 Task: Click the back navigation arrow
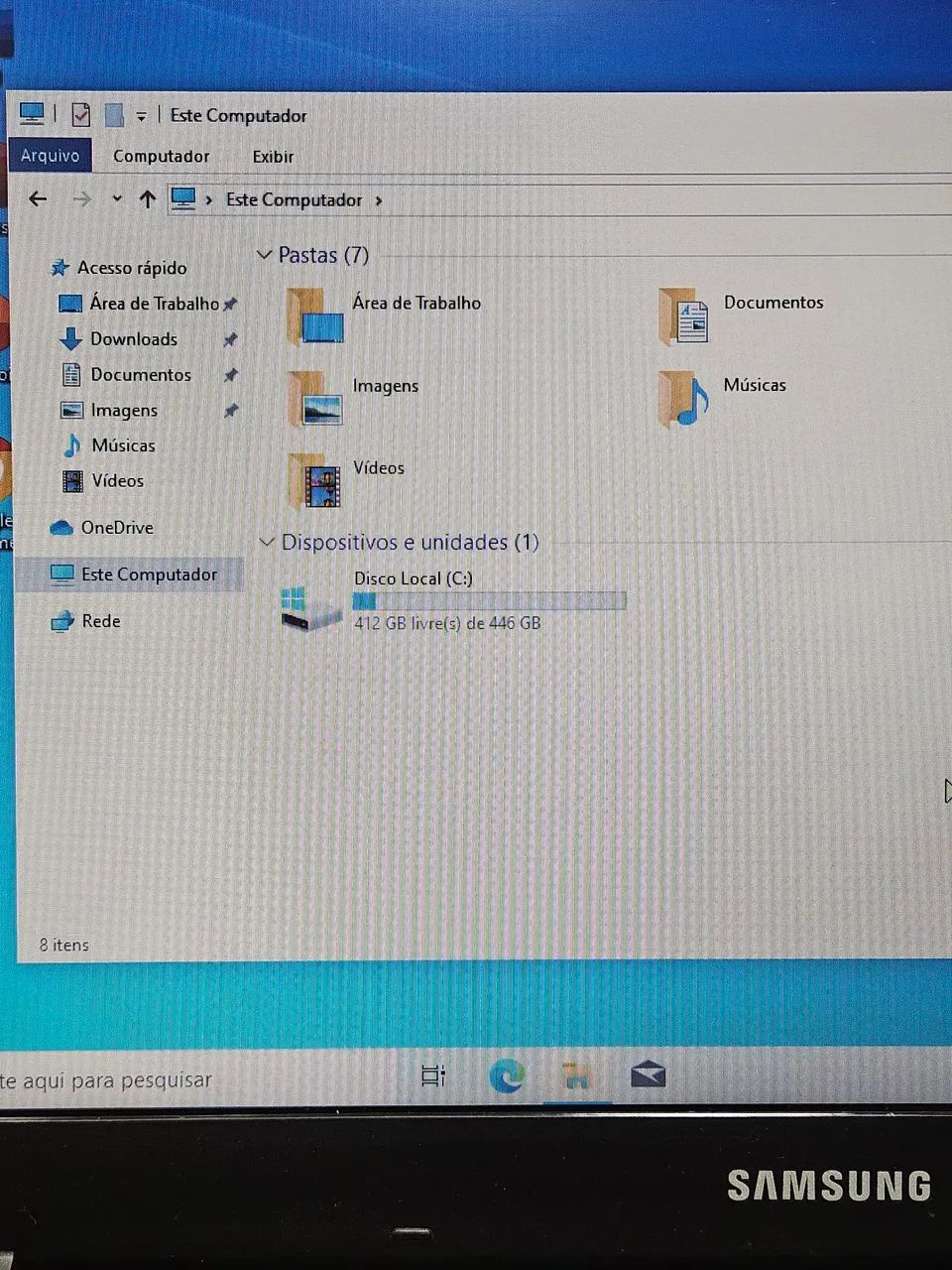(38, 199)
